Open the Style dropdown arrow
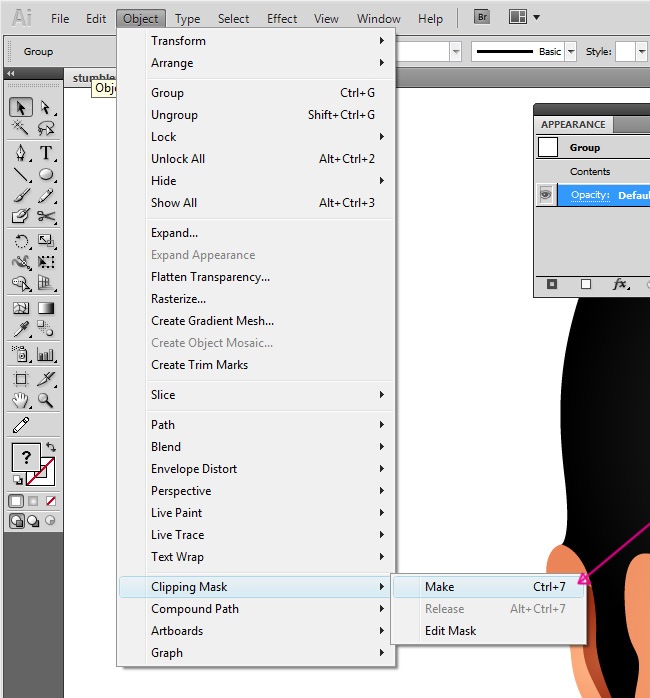 642,51
